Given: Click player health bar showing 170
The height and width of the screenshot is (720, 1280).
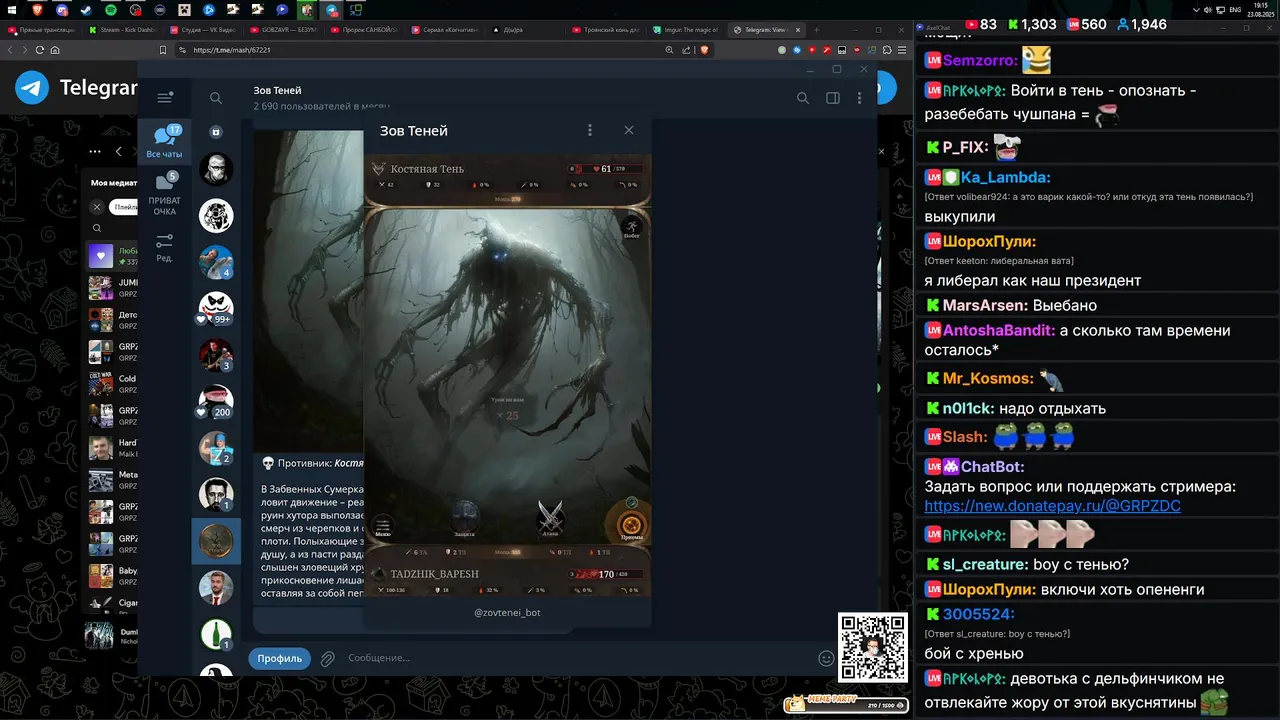Looking at the screenshot, I should [606, 574].
